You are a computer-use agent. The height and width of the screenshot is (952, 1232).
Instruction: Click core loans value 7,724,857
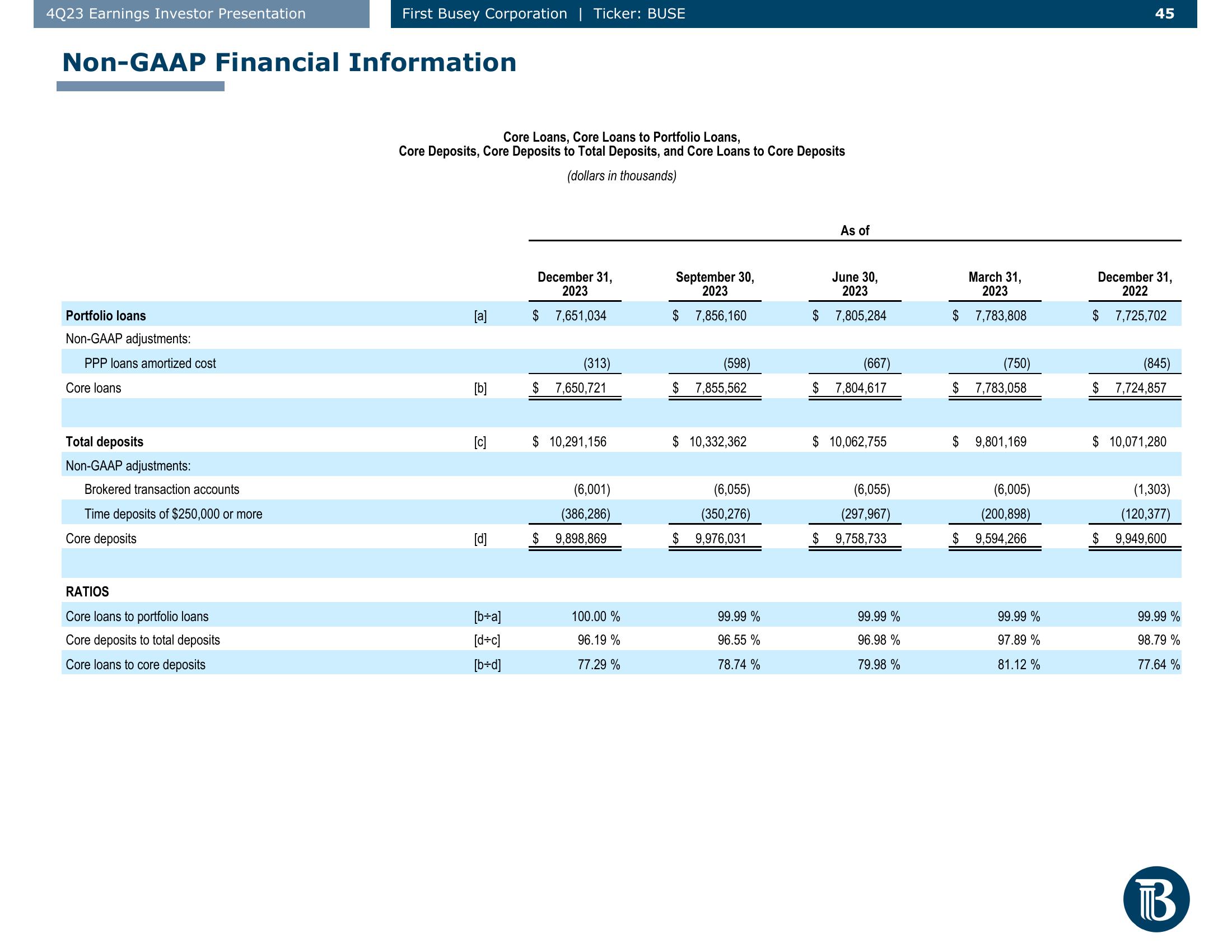coord(1140,388)
